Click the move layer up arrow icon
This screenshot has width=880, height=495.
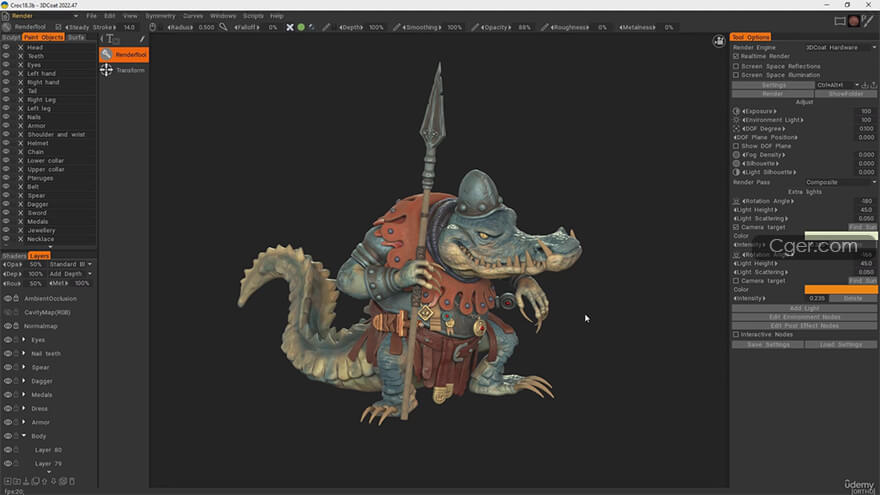[44, 481]
